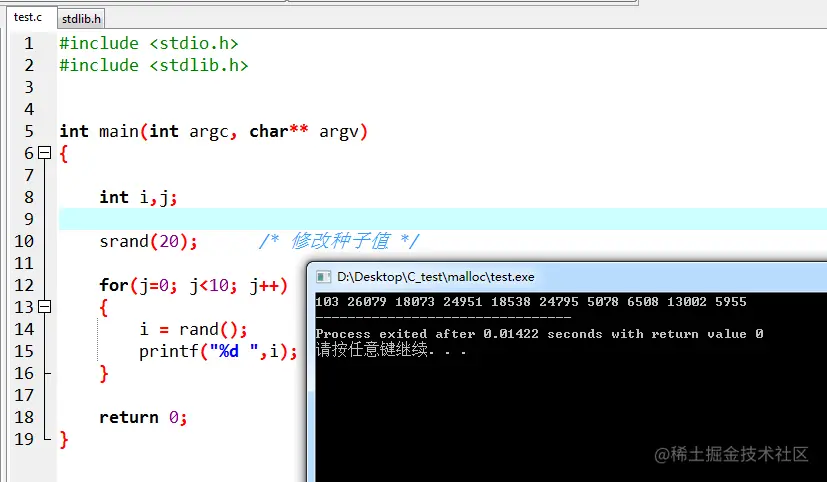
Task: Click on #include <stdlib.h> line
Action: (153, 65)
